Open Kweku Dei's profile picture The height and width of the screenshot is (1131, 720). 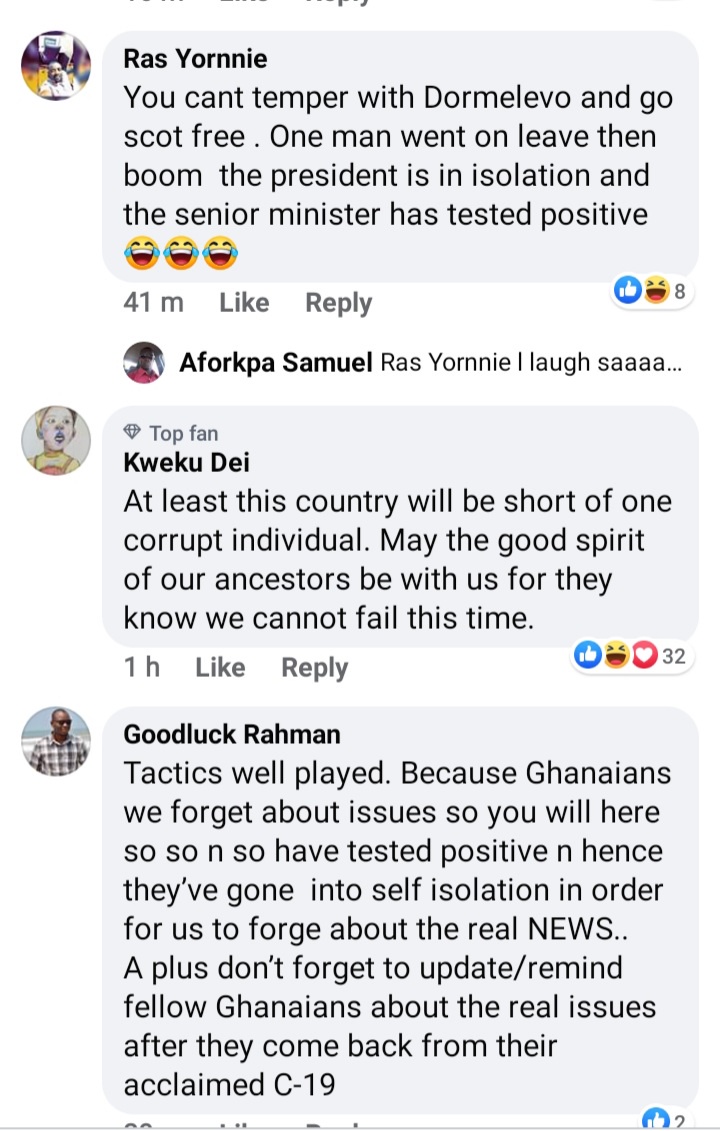56,440
